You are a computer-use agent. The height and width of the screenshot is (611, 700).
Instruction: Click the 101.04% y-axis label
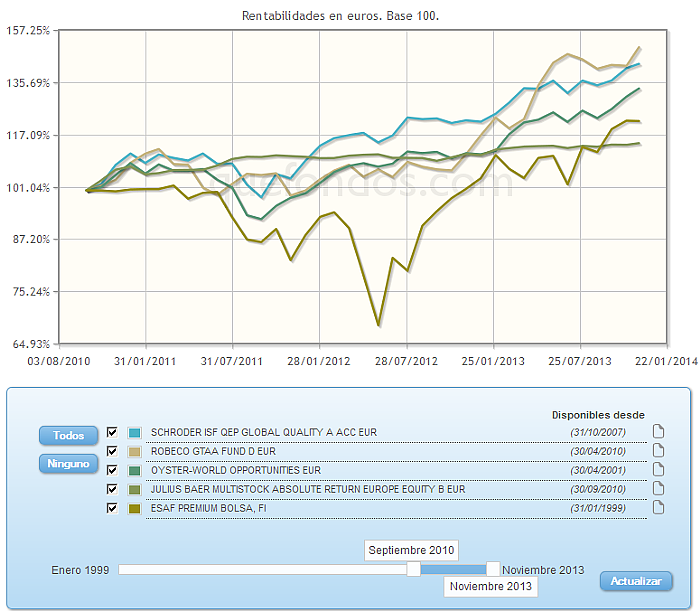tap(28, 187)
